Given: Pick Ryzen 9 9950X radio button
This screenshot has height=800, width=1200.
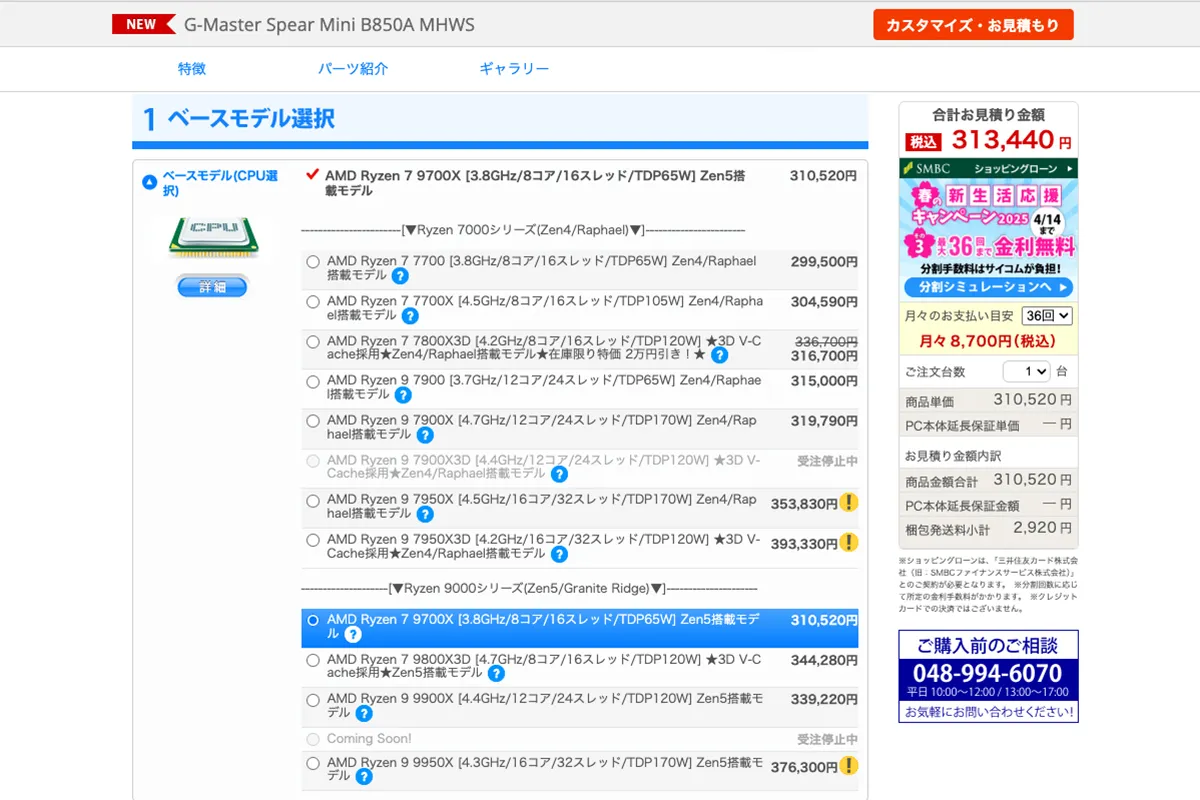Looking at the screenshot, I should tap(314, 762).
